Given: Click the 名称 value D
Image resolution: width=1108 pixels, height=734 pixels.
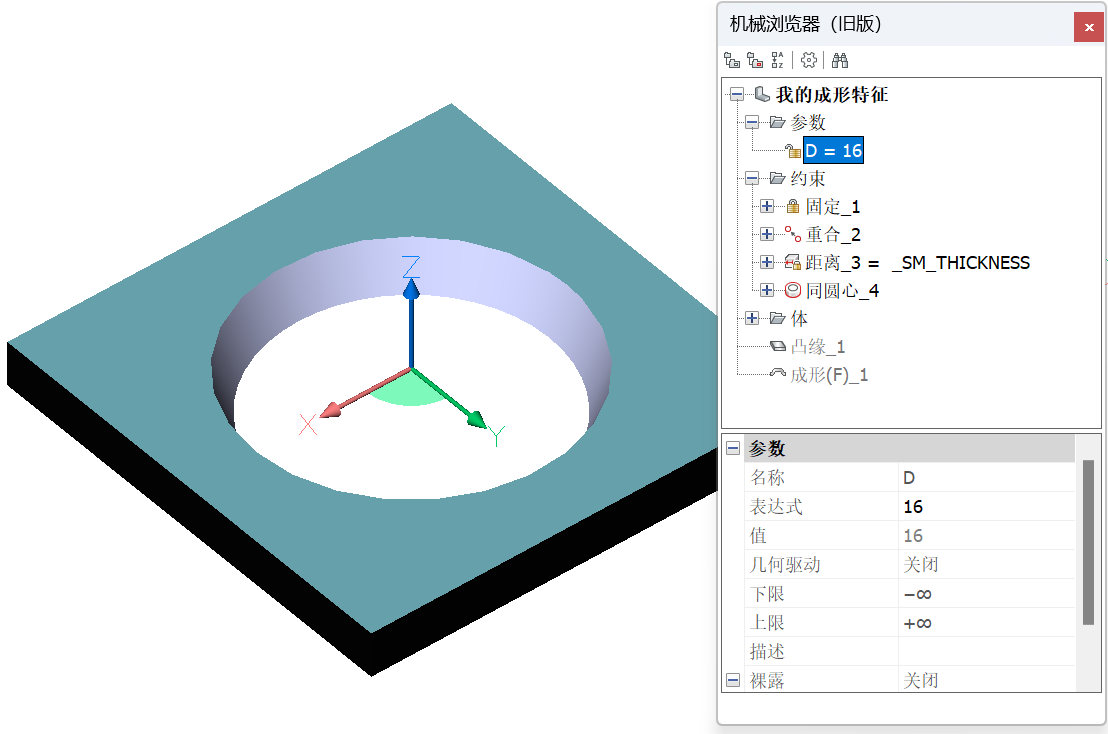Looking at the screenshot, I should (x=986, y=478).
